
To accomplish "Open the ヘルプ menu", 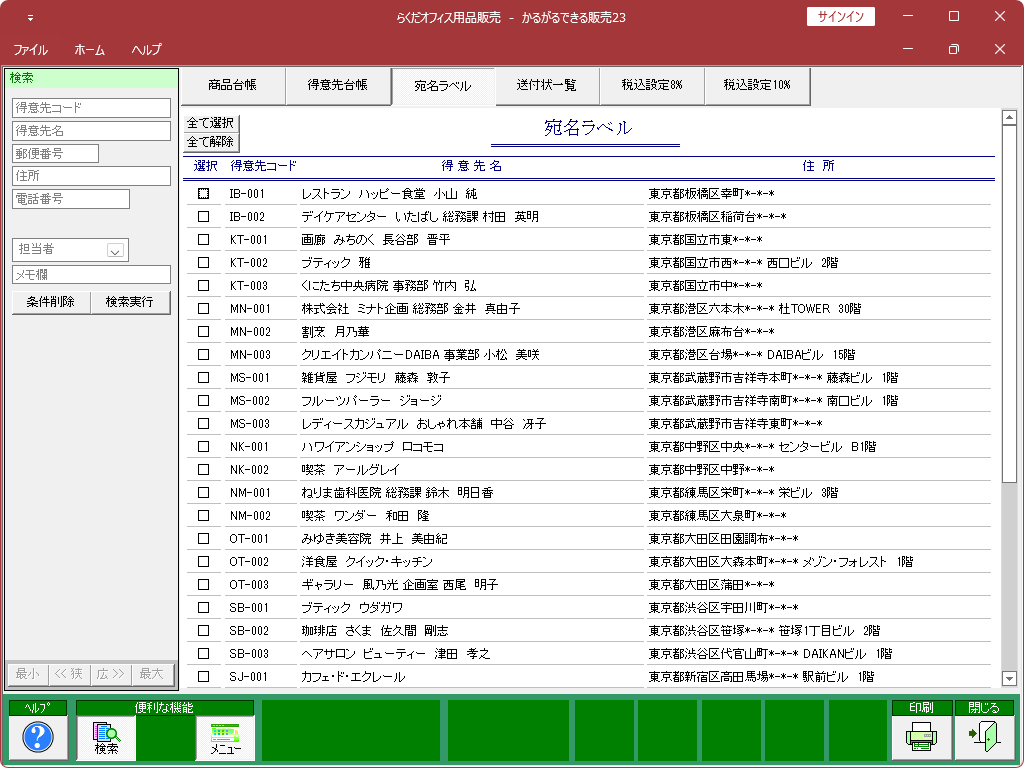I will coord(146,50).
